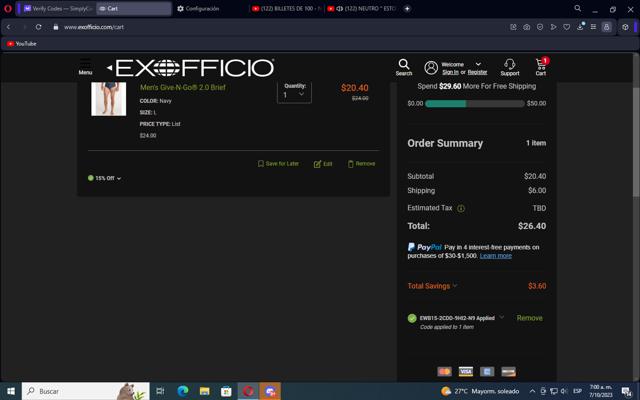
Task: Open the Configuración tab
Action: pyautogui.click(x=198, y=9)
